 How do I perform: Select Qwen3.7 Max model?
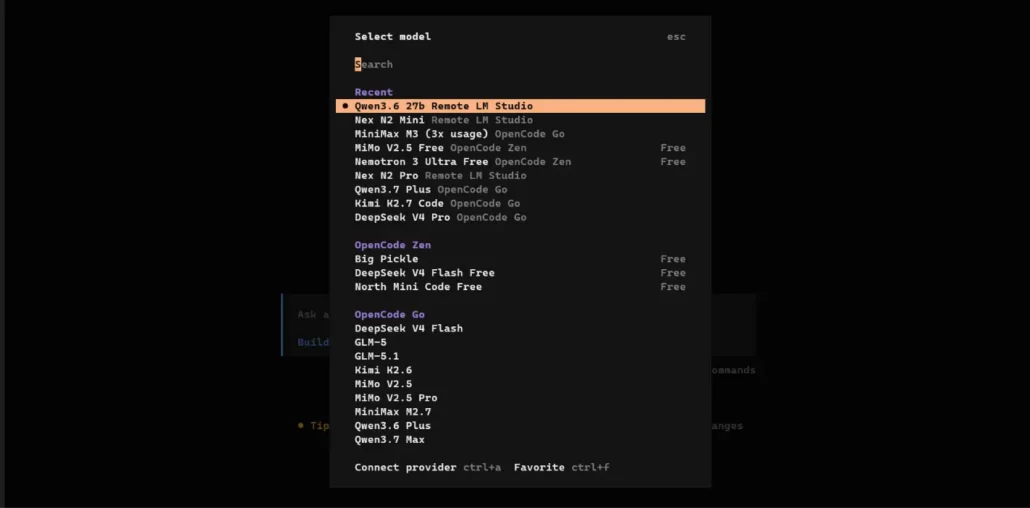pos(520,439)
